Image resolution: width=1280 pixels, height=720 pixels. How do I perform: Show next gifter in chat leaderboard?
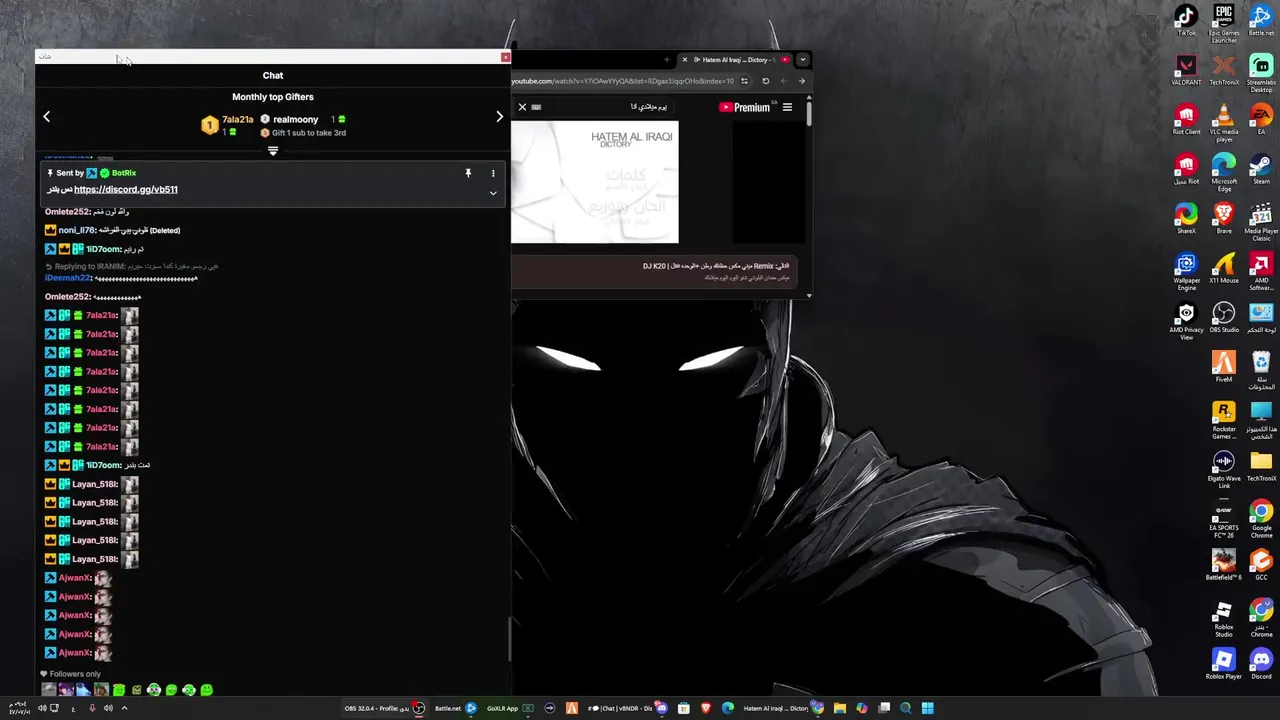[499, 117]
